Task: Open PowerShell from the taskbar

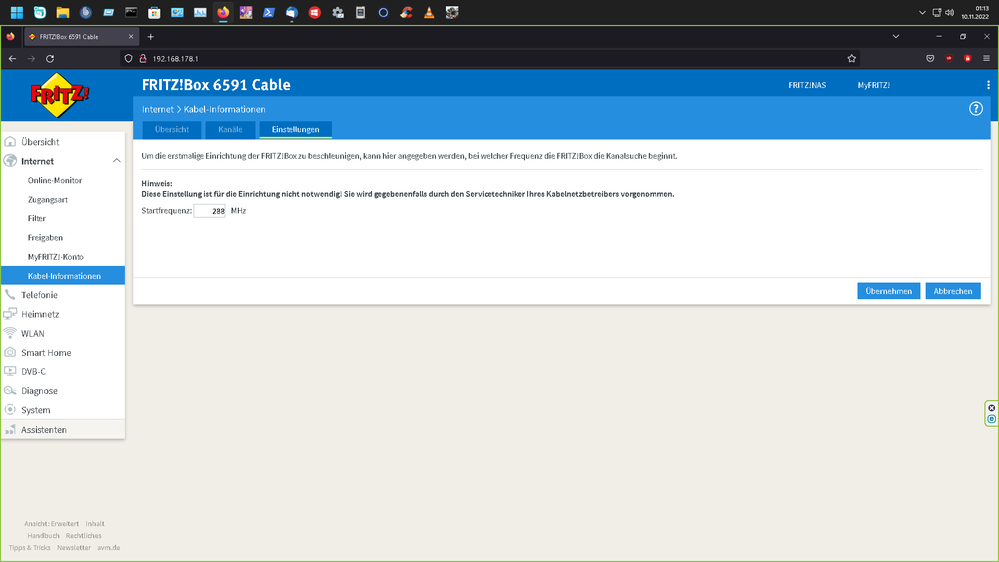Action: tap(269, 12)
